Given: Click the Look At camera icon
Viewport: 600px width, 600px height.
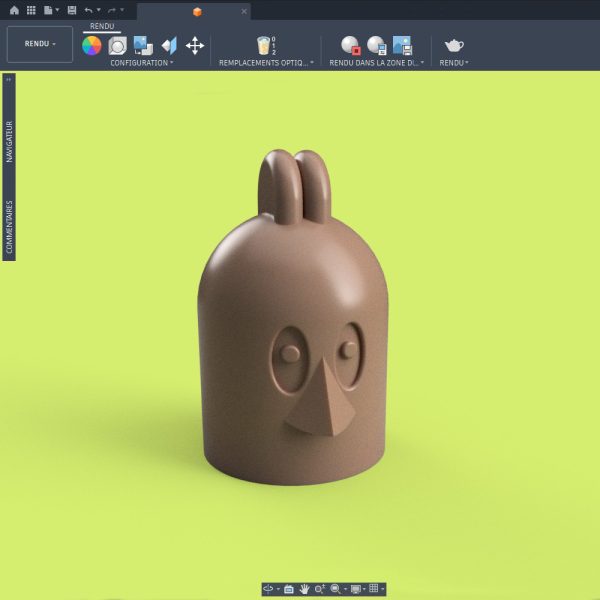Looking at the screenshot, I should (x=289, y=589).
